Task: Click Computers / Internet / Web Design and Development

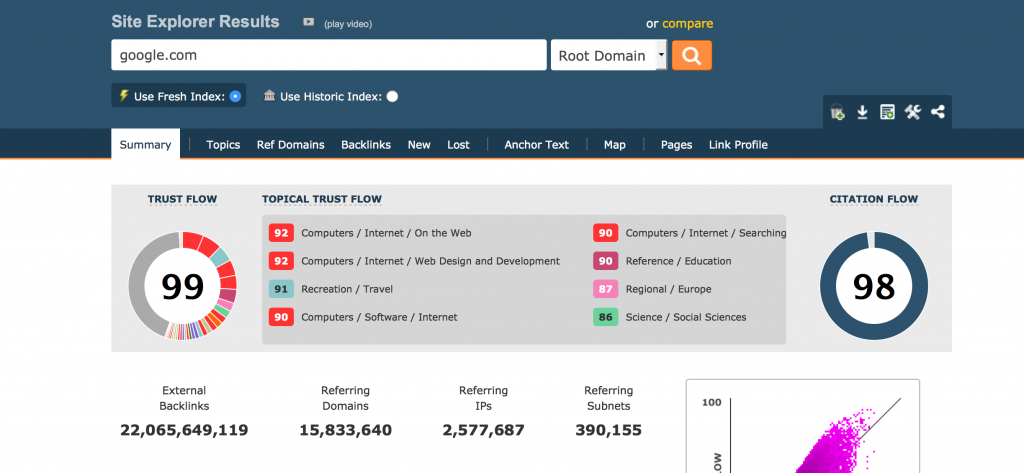Action: coord(430,261)
